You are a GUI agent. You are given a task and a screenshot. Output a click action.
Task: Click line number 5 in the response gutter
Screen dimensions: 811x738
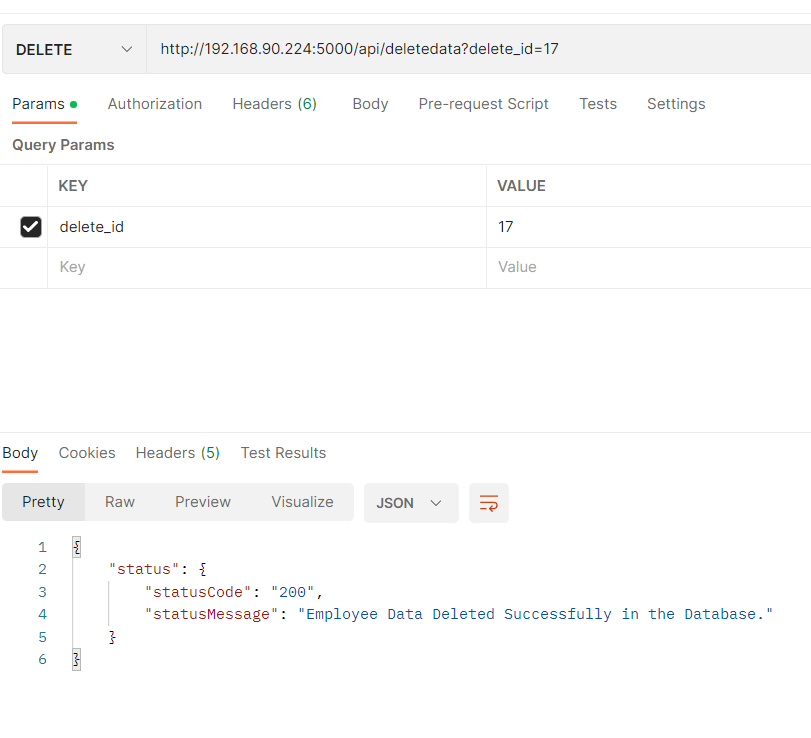[x=42, y=637]
